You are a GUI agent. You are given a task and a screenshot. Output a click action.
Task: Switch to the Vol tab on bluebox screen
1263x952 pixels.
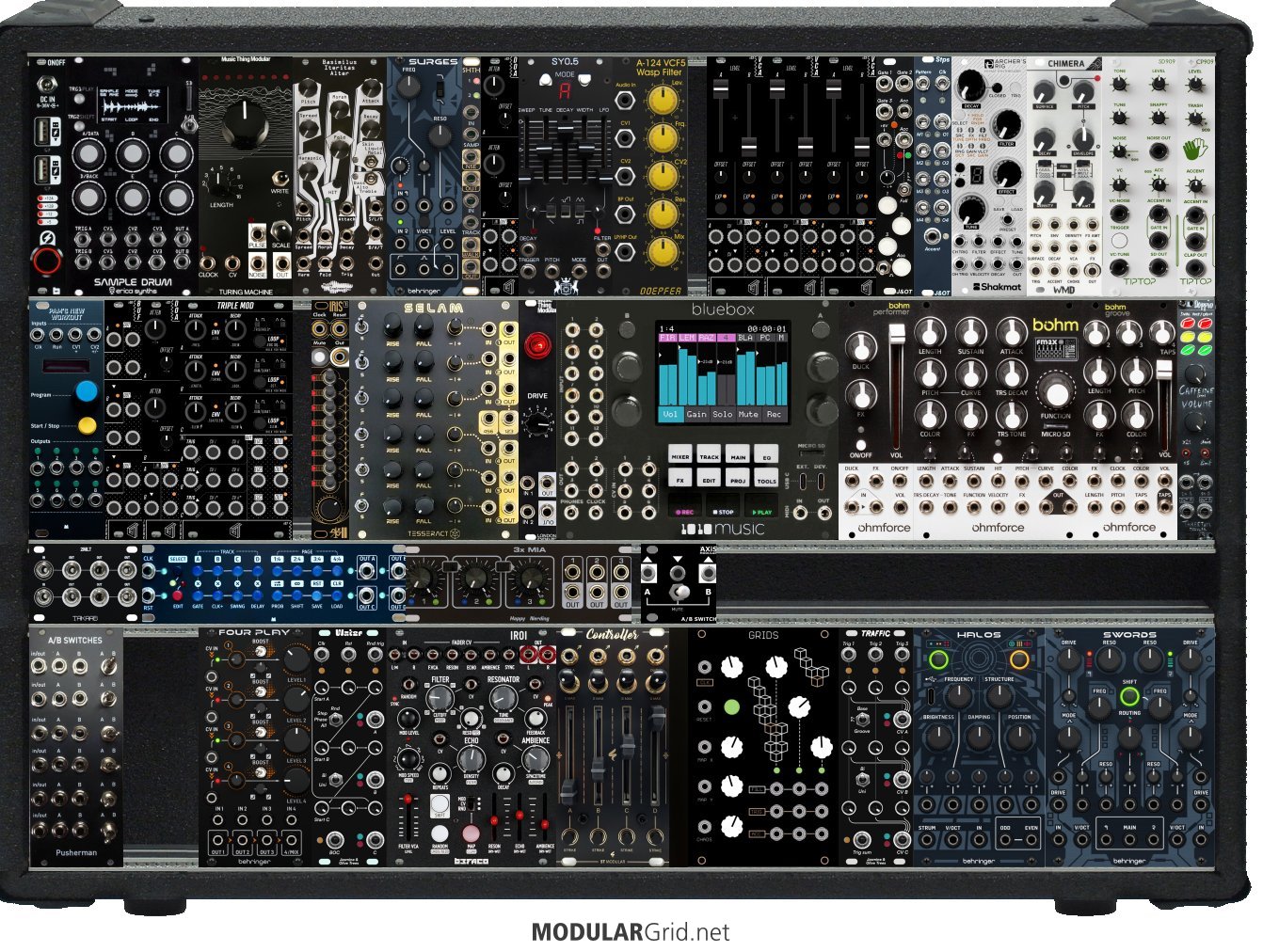click(670, 414)
